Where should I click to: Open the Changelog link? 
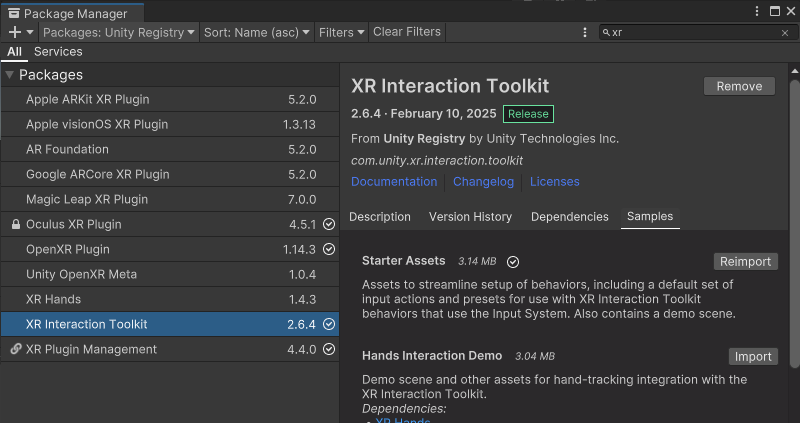pos(483,182)
